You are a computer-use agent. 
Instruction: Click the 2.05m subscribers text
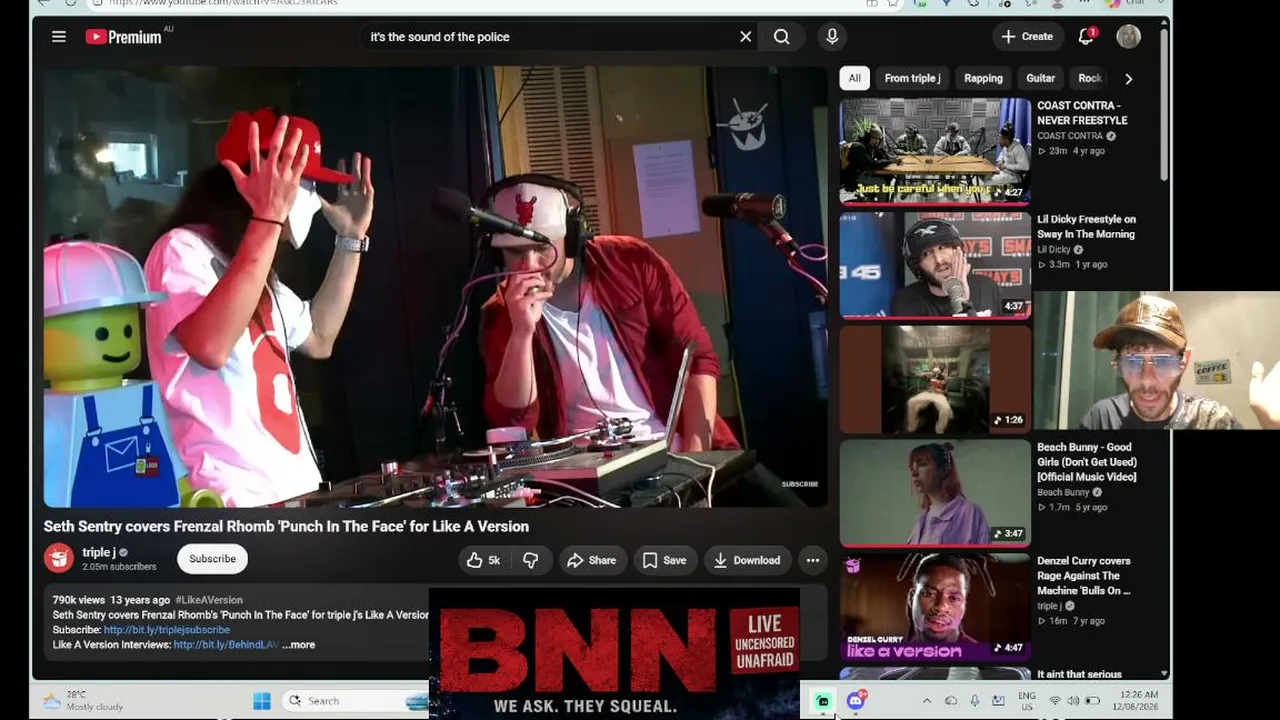coord(119,567)
